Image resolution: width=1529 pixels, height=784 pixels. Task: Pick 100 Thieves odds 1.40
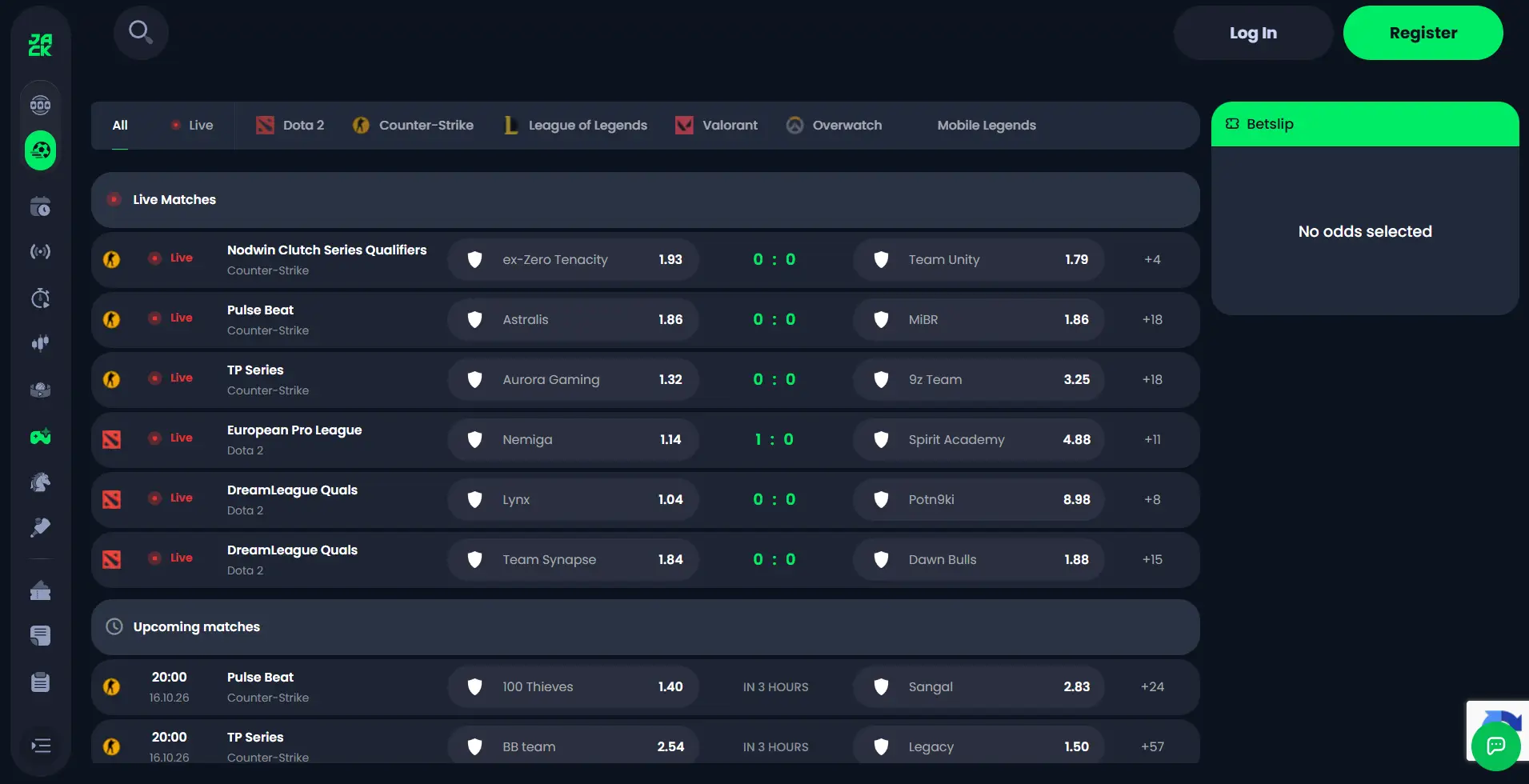coord(573,686)
